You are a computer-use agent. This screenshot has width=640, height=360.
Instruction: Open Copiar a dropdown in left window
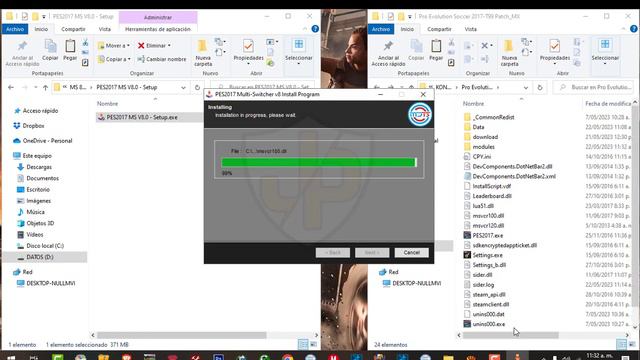(114, 59)
